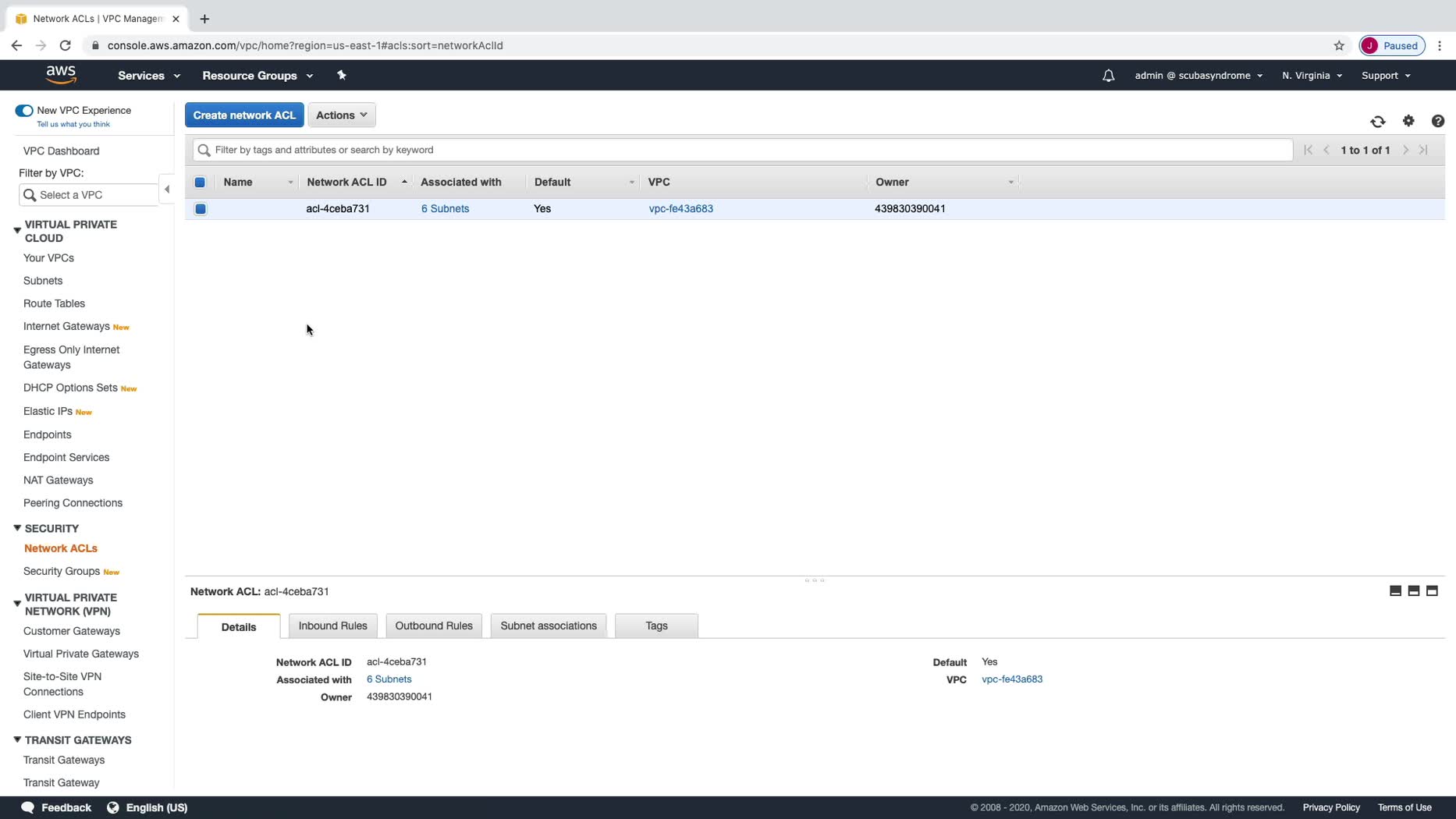Click the 6 Subnets link in details pane
Image resolution: width=1456 pixels, height=819 pixels.
point(389,679)
